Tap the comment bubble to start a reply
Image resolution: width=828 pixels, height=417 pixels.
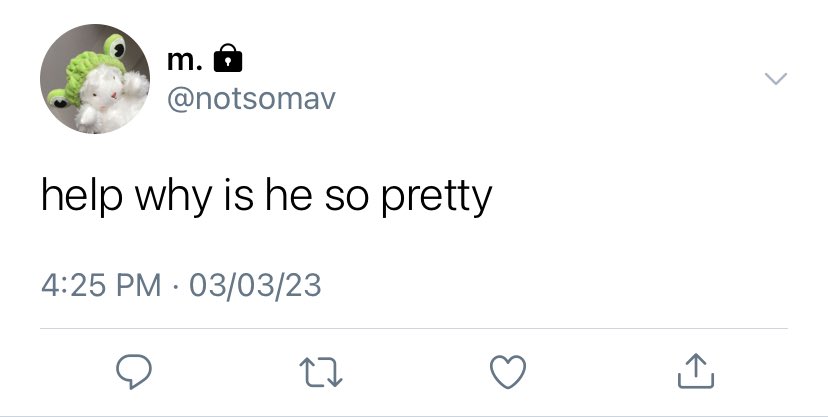(134, 372)
